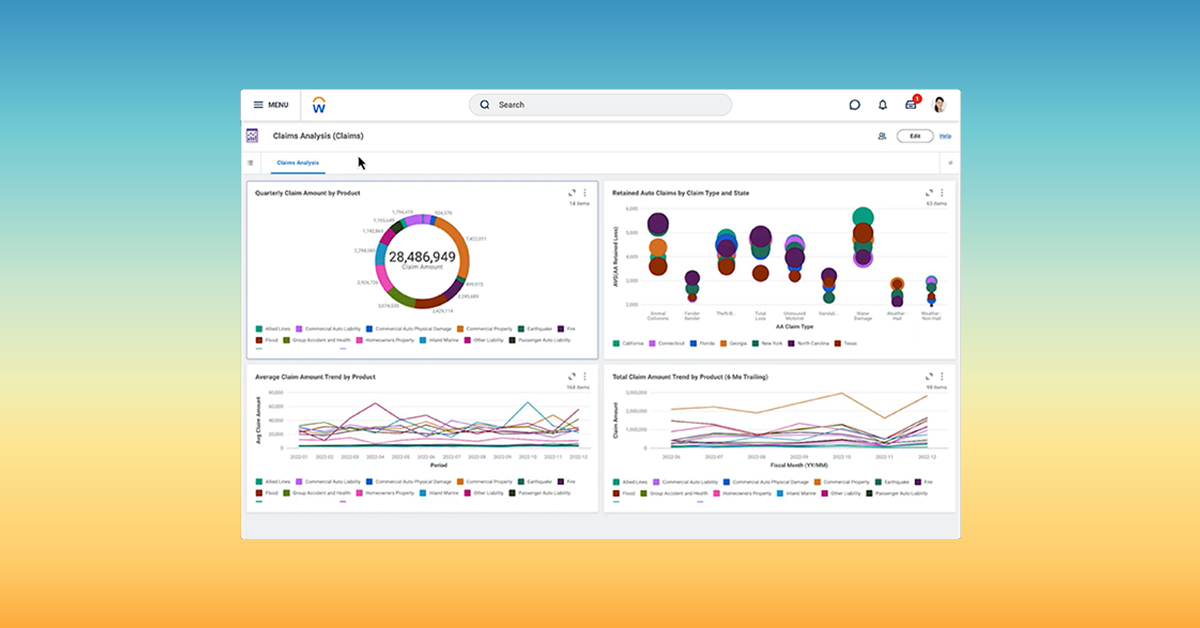This screenshot has width=1200, height=628.
Task: Open options menu of Quarterly Claim Amount chart
Action: [x=585, y=193]
